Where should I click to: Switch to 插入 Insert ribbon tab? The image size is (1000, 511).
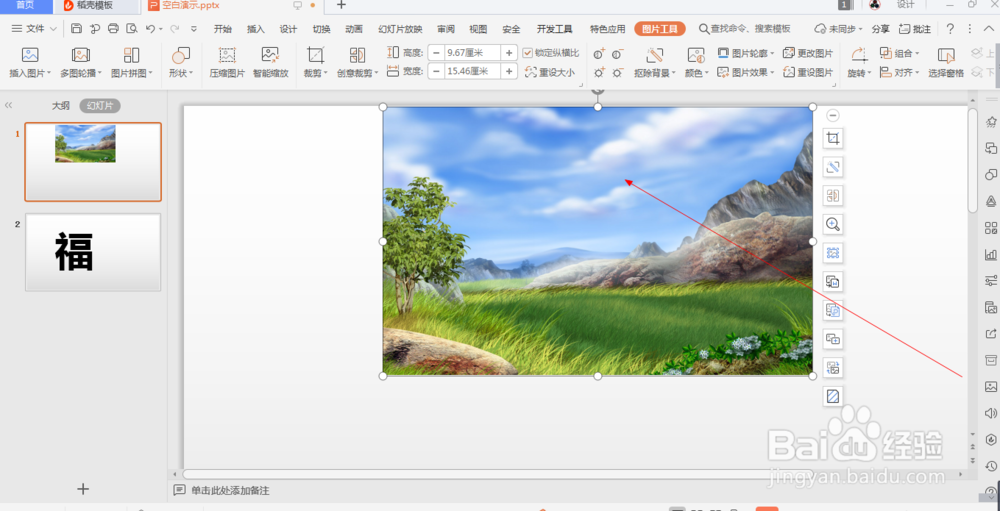click(x=256, y=29)
